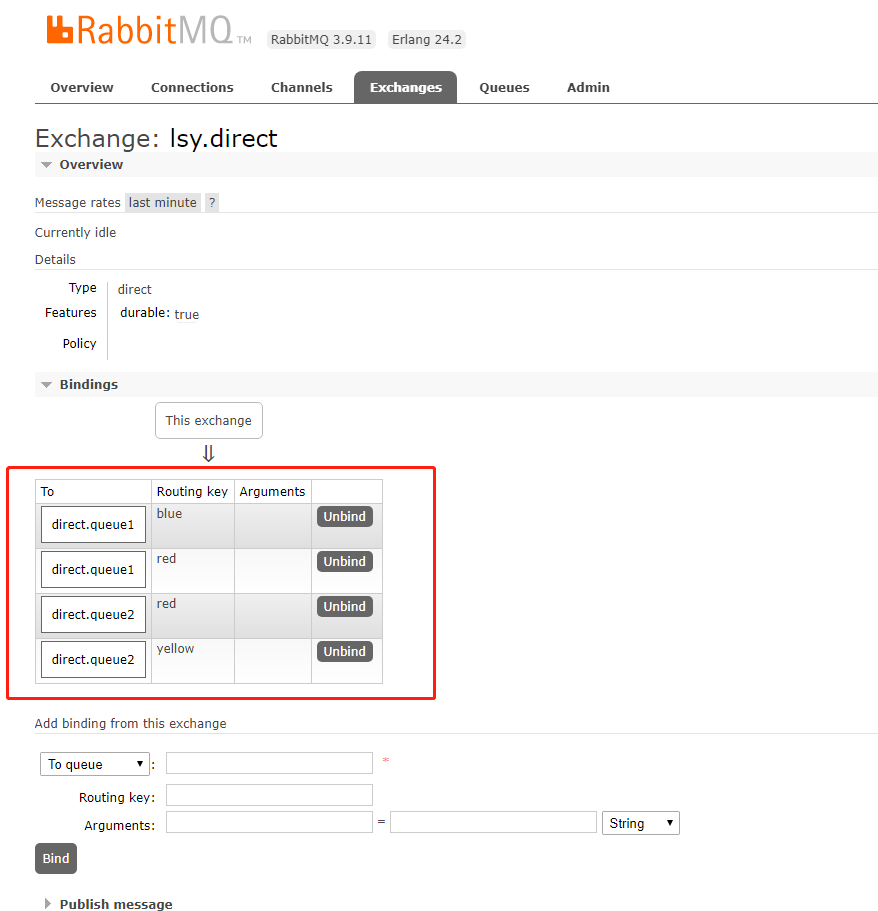Image resolution: width=878 pixels, height=911 pixels.
Task: Go to the Channels tab
Action: pyautogui.click(x=302, y=87)
